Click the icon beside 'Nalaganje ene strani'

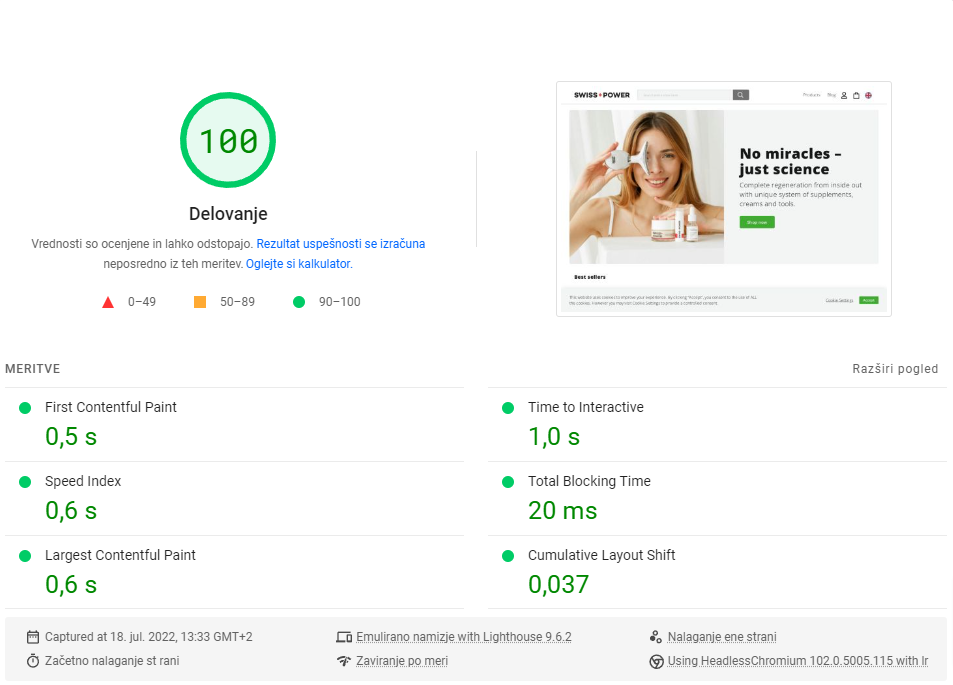(656, 637)
